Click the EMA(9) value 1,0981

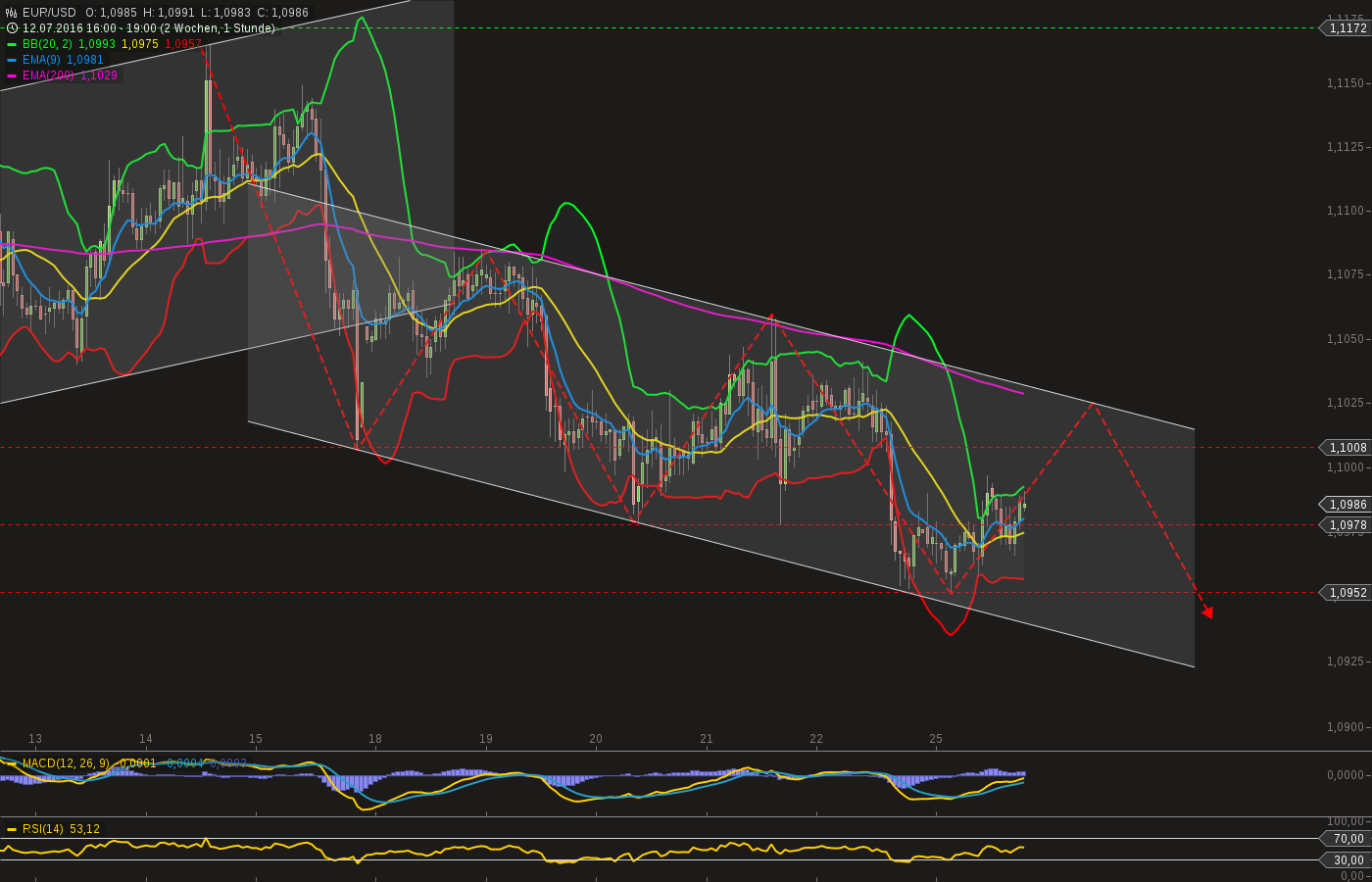coord(85,60)
